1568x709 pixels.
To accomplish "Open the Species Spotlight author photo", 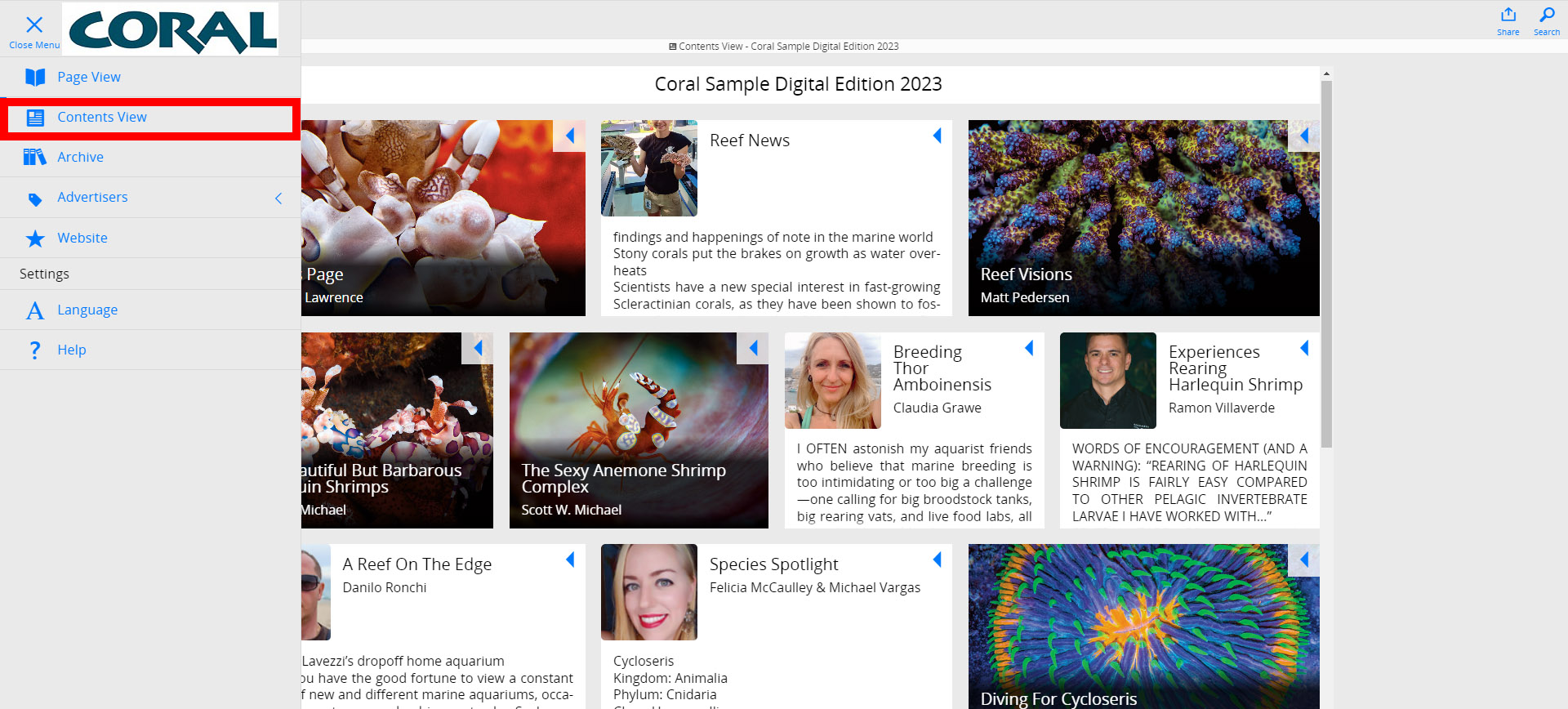I will click(649, 592).
